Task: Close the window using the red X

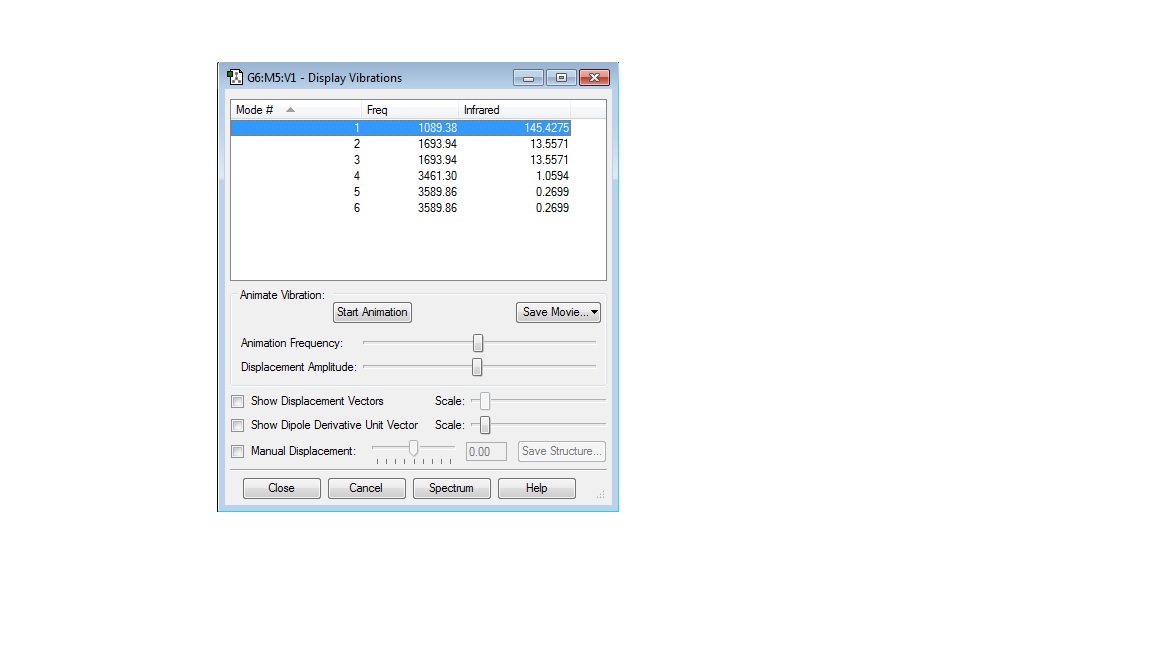Action: (594, 78)
